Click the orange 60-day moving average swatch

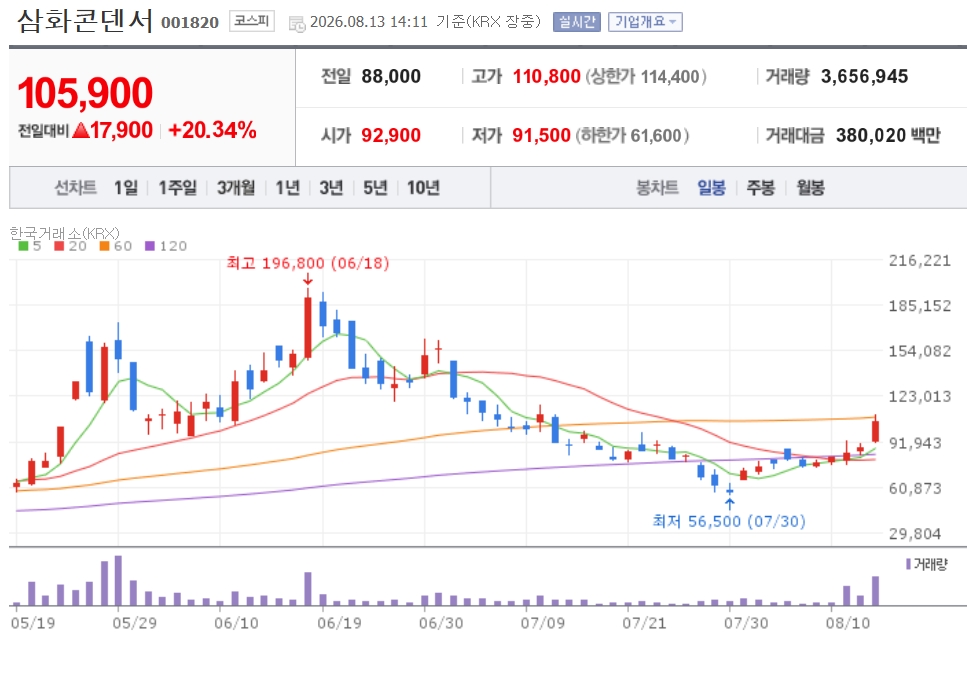104,246
